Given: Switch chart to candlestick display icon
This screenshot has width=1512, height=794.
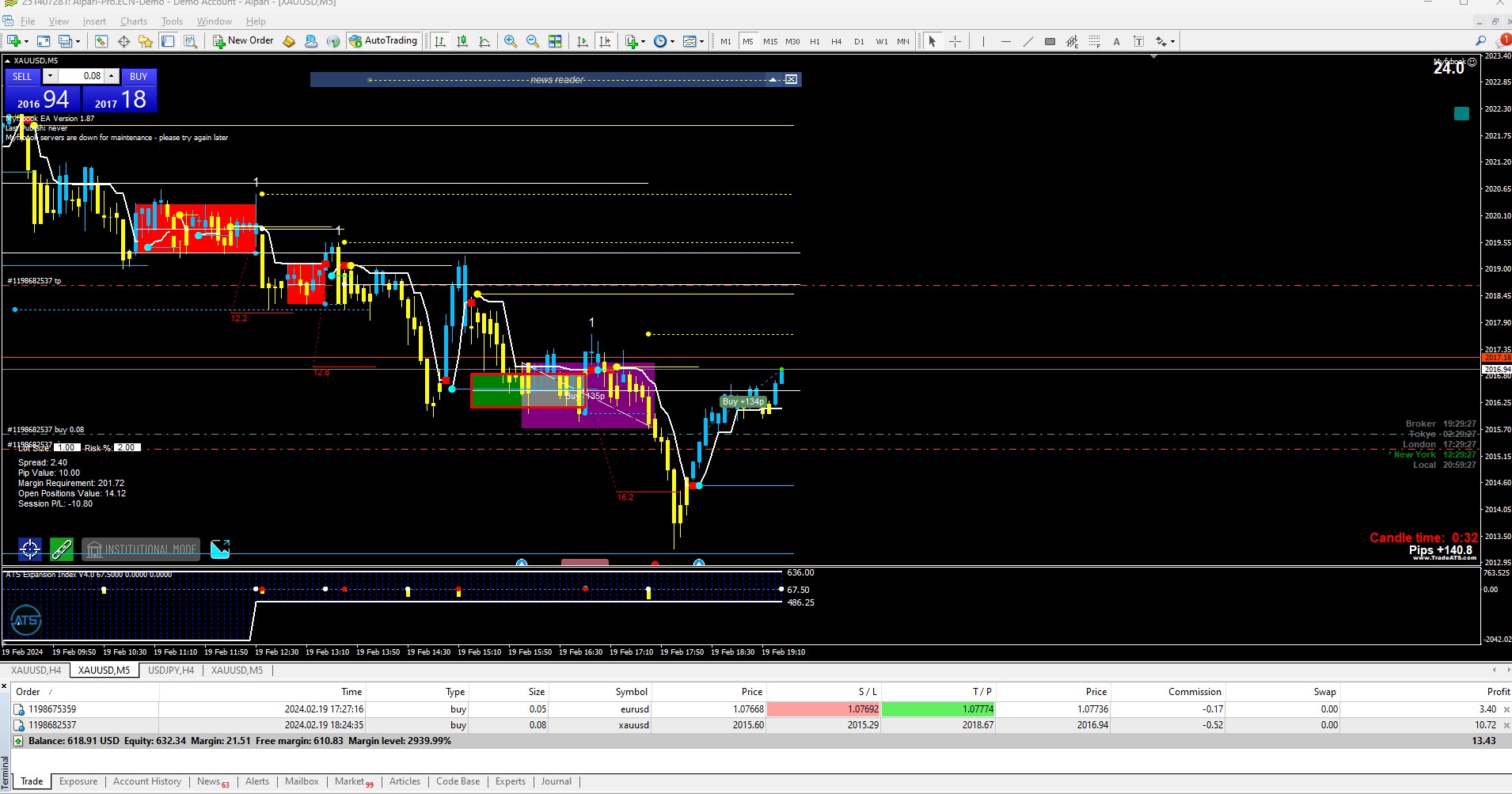Looking at the screenshot, I should point(462,41).
